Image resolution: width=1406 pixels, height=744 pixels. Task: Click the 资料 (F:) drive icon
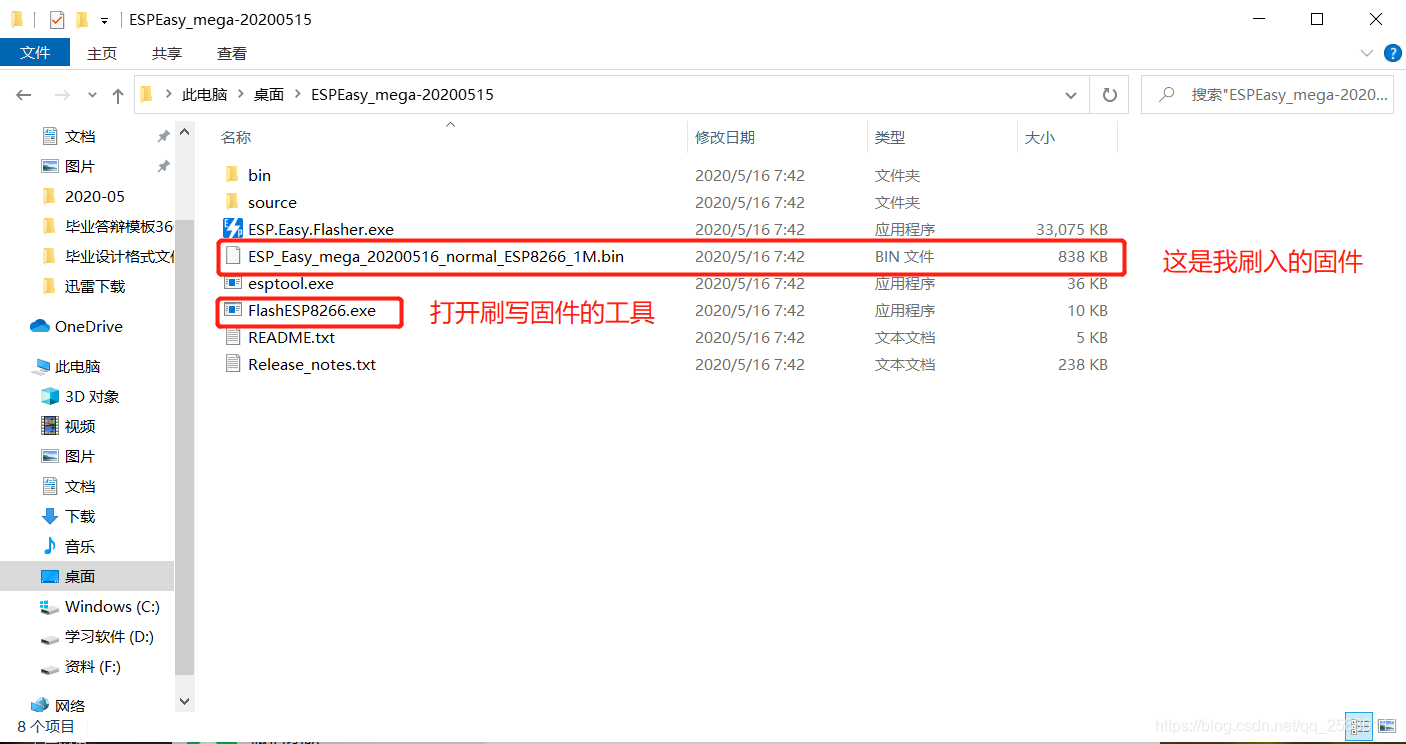pyautogui.click(x=50, y=667)
